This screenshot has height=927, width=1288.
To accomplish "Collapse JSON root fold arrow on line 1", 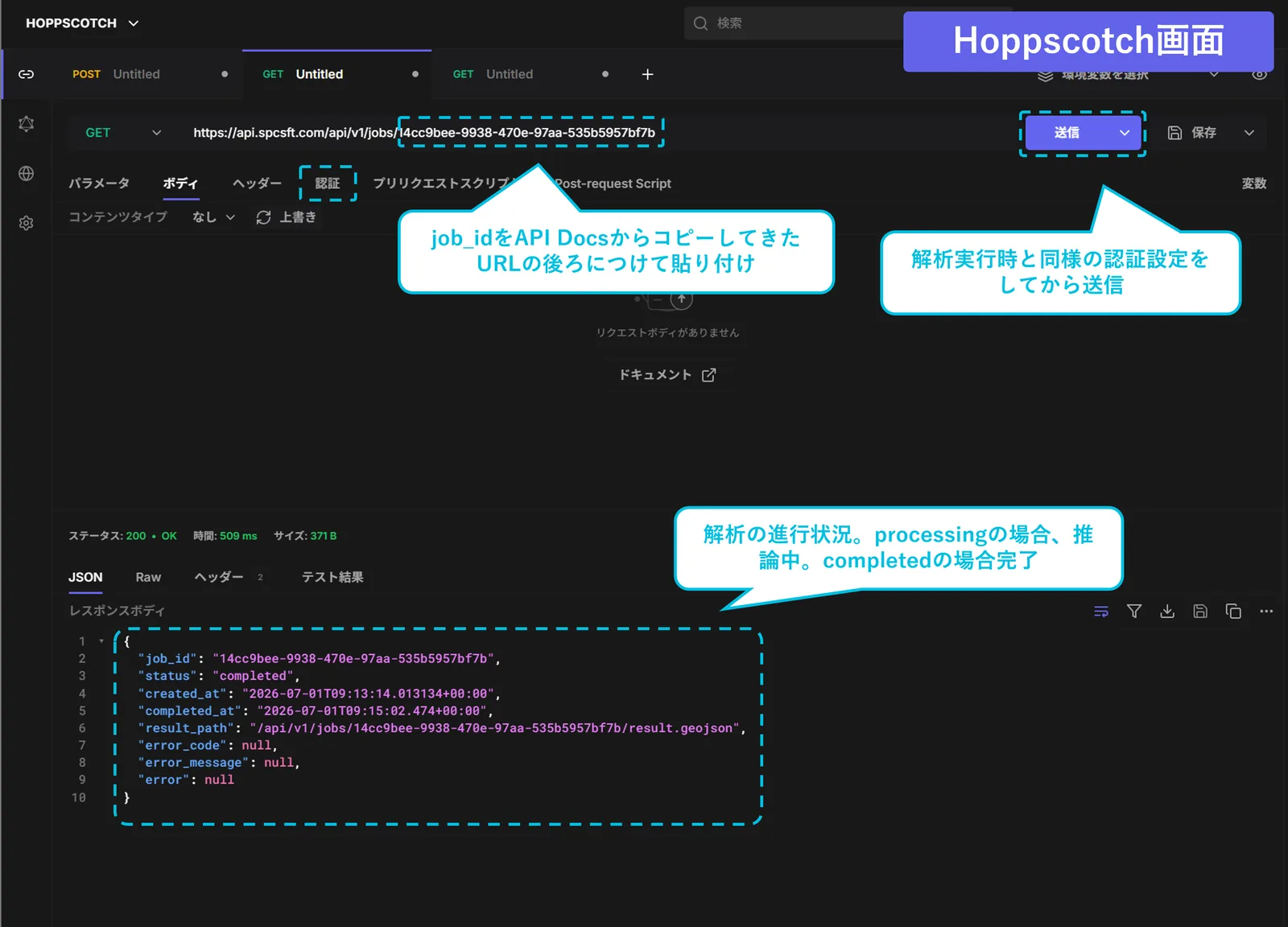I will coord(101,641).
